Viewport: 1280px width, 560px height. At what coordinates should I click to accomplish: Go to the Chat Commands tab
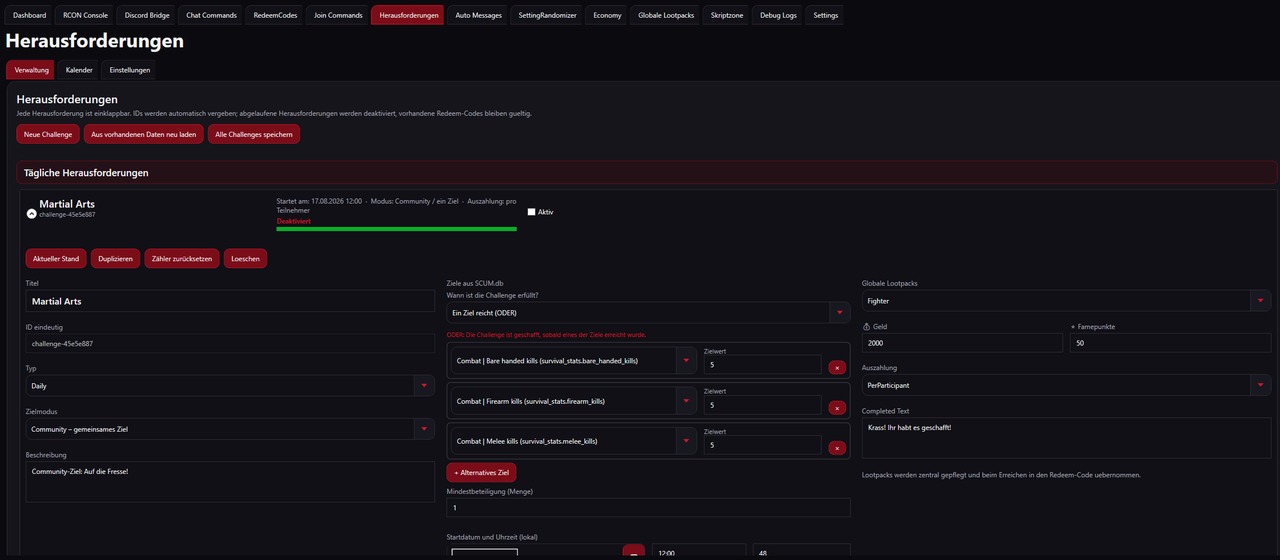(x=212, y=15)
